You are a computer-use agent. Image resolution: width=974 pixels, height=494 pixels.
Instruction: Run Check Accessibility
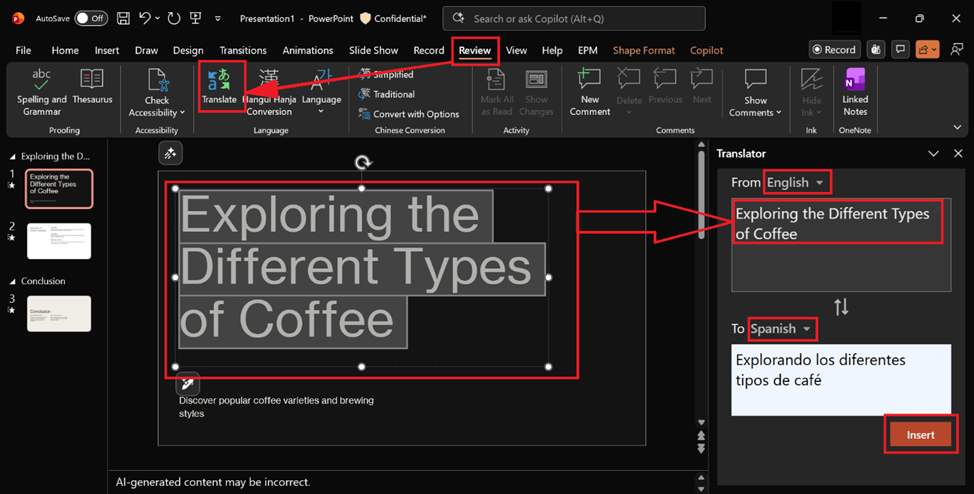(157, 93)
